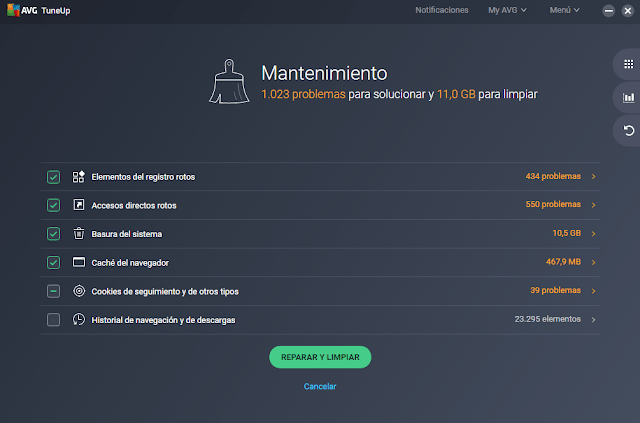Screen dimensions: 640x423
Task: Select Basura del sistema label
Action: 127,234
